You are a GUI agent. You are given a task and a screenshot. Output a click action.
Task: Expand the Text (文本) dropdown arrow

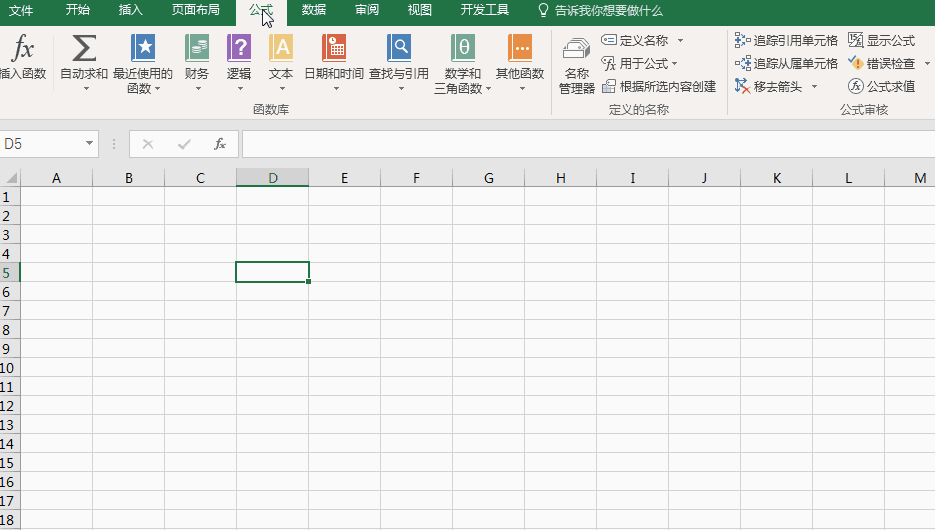tap(282, 89)
